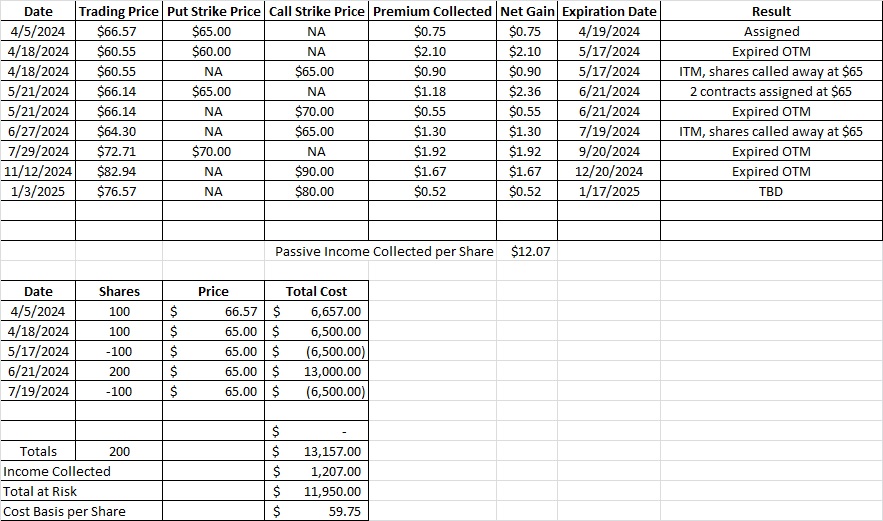This screenshot has height=521, width=883.
Task: Select the 12/20/2024 expiration date cell
Action: (609, 171)
